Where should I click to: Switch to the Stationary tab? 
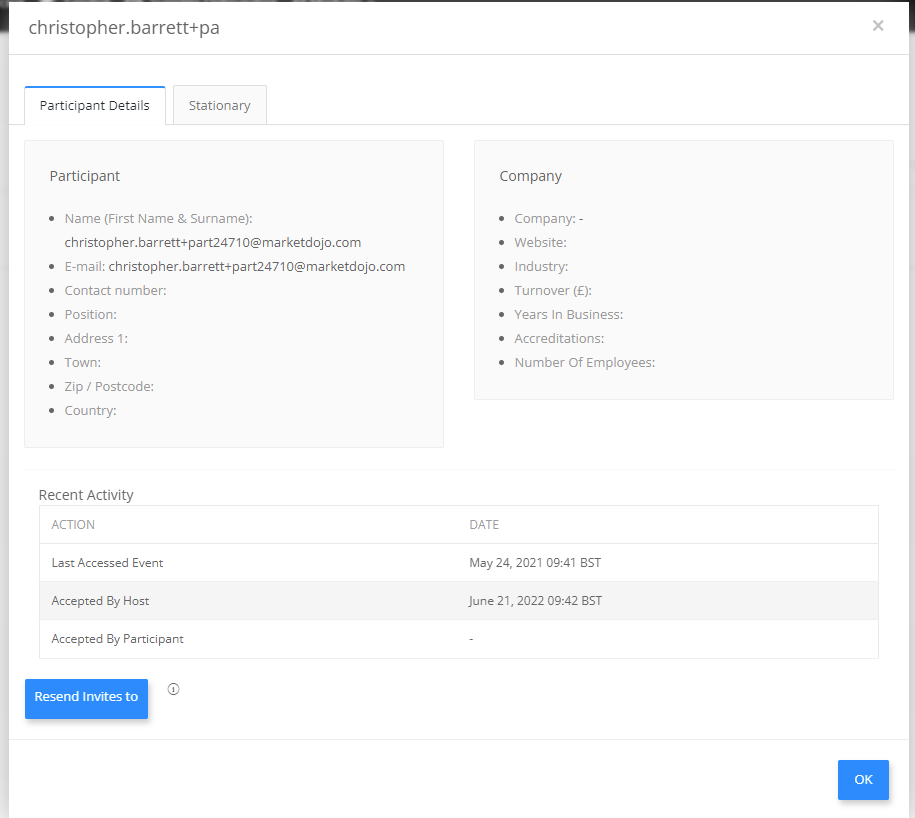(219, 105)
